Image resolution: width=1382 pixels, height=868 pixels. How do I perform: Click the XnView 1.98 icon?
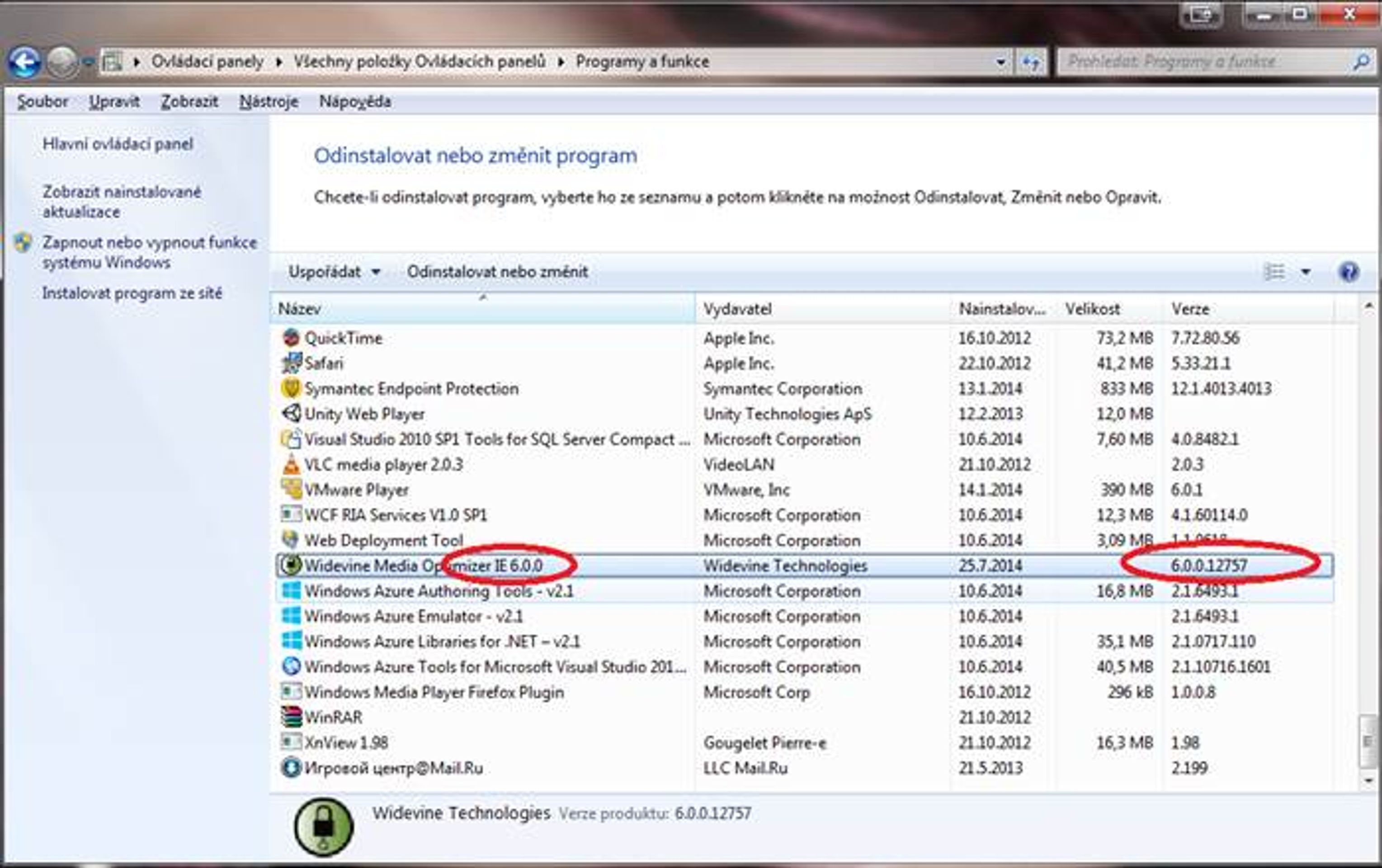(x=291, y=742)
